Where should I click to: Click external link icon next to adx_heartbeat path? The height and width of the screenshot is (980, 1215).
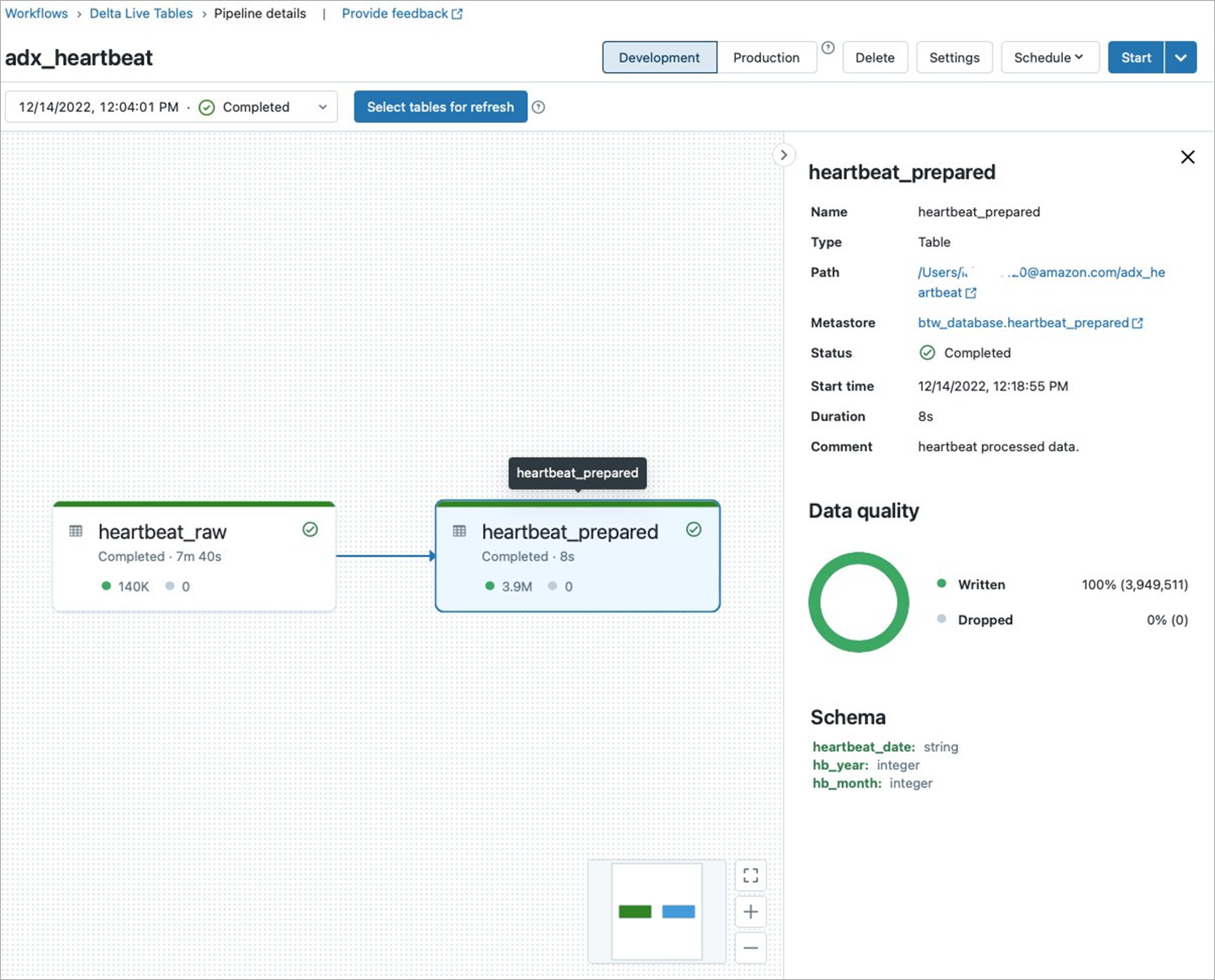click(971, 293)
